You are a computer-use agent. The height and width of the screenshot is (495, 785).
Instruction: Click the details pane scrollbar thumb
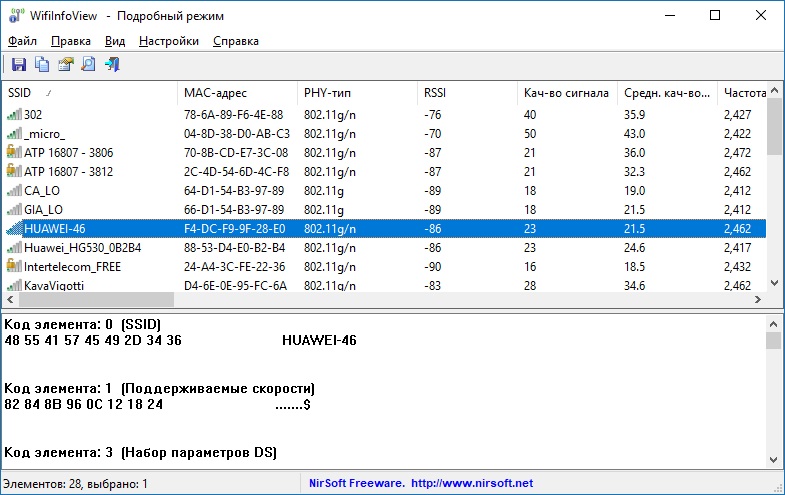pos(774,340)
